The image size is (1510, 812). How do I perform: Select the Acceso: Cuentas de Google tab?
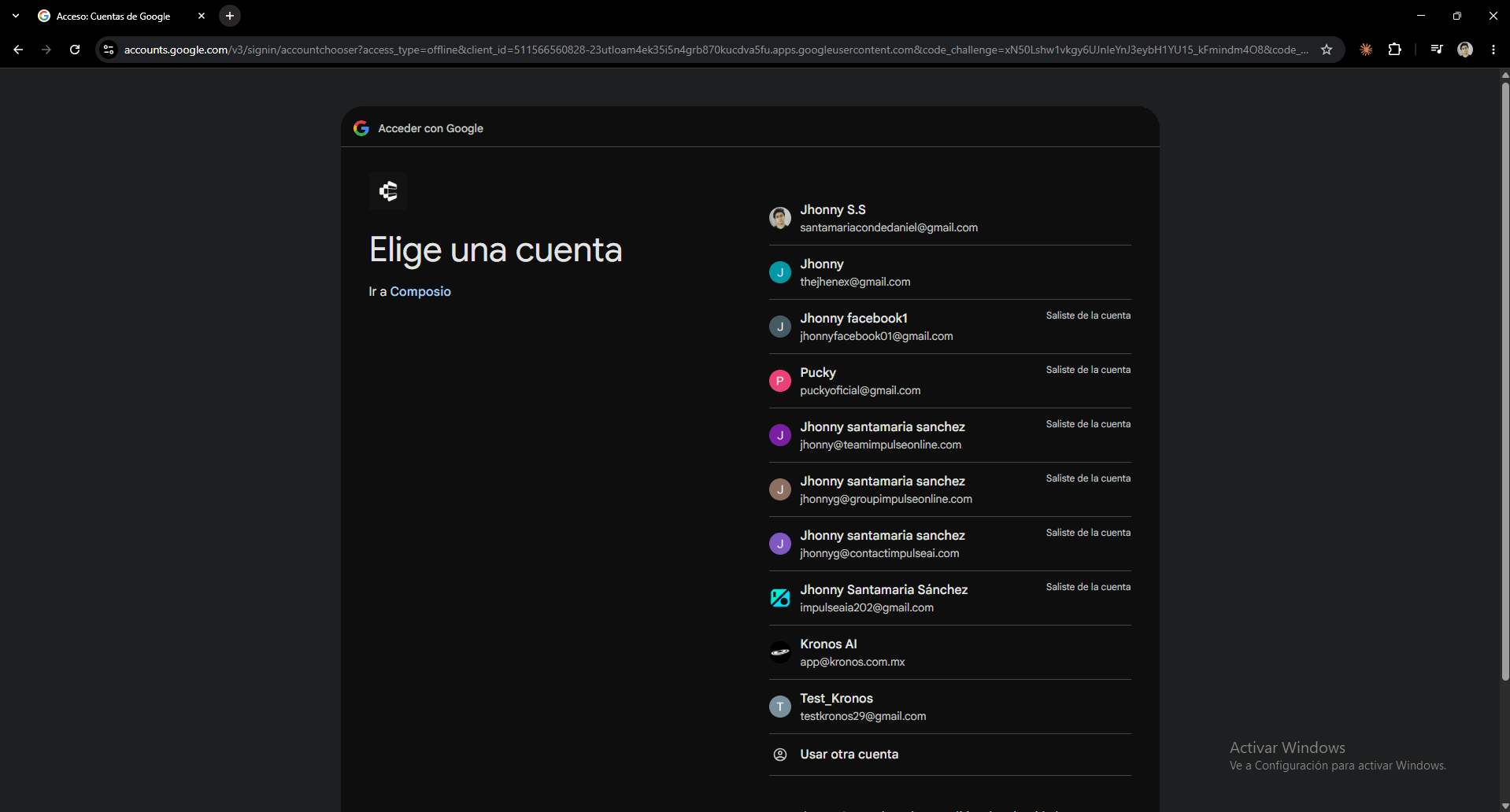[x=113, y=16]
